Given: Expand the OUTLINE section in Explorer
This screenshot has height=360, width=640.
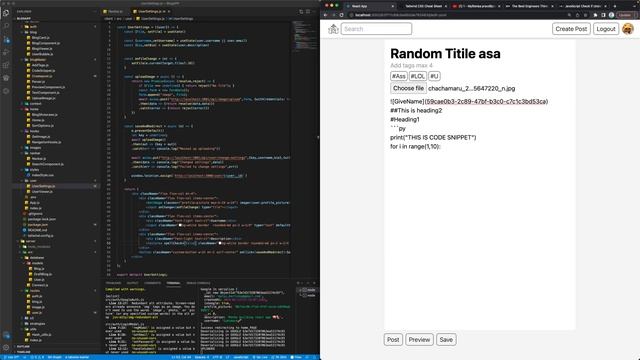Looking at the screenshot, I should point(22,347).
